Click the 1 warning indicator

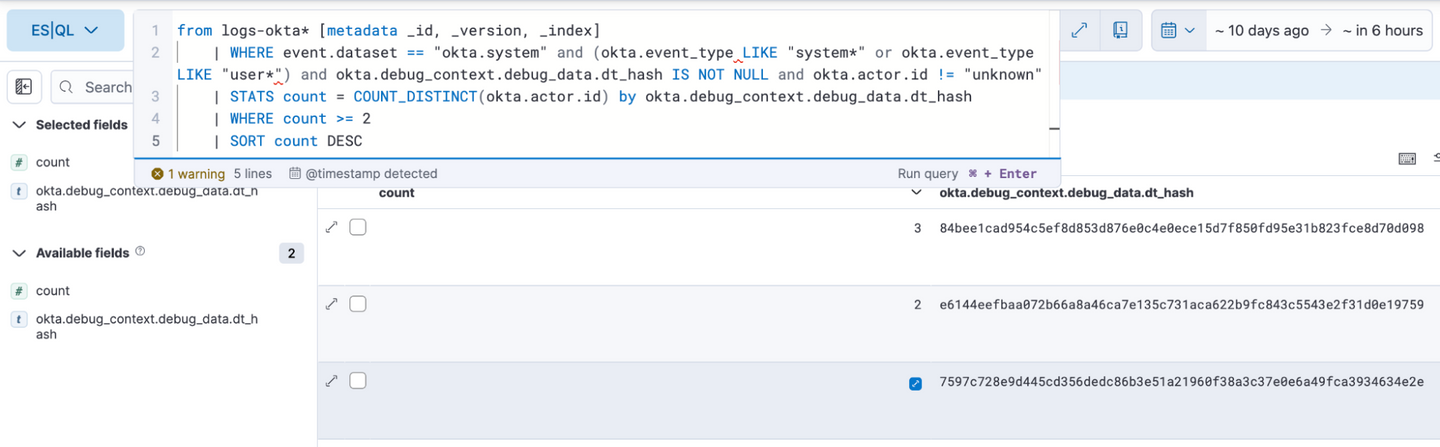[188, 173]
